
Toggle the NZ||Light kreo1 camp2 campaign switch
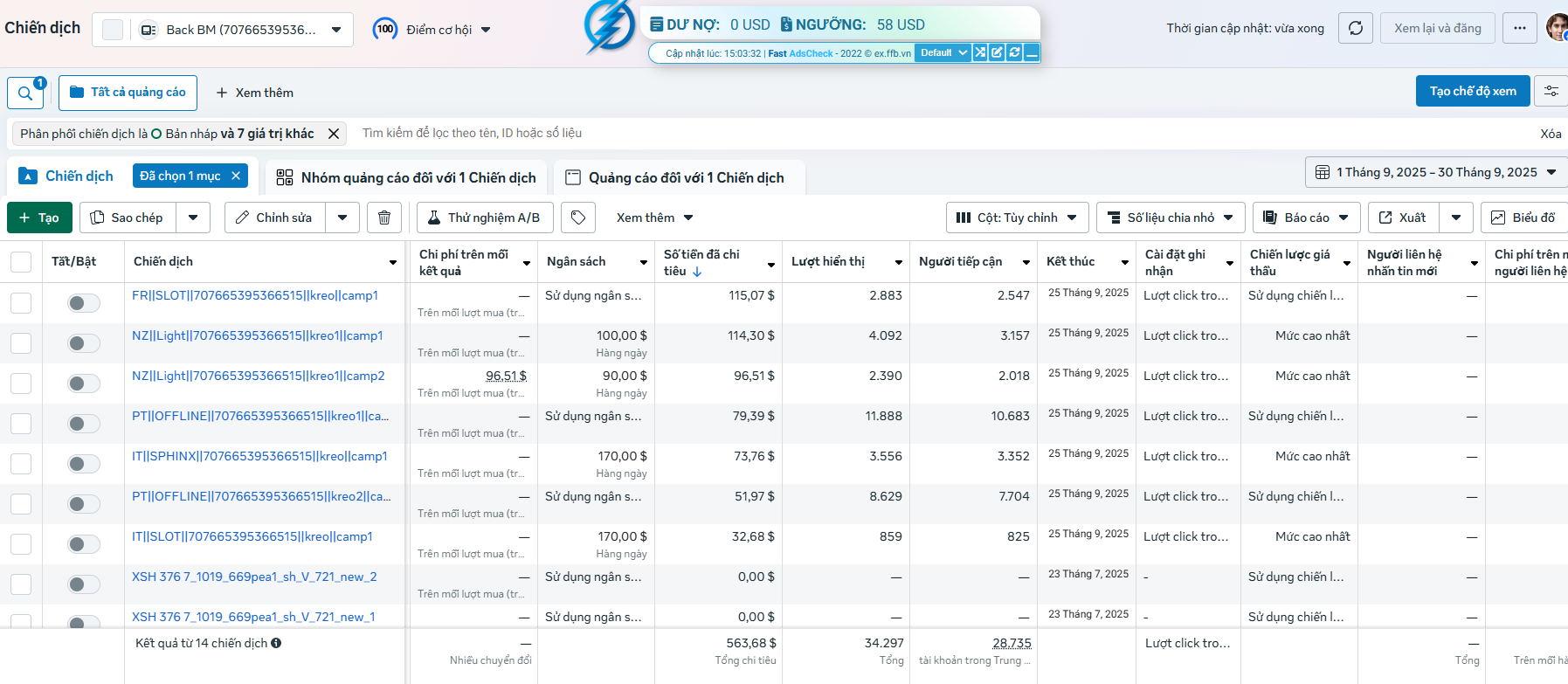84,383
